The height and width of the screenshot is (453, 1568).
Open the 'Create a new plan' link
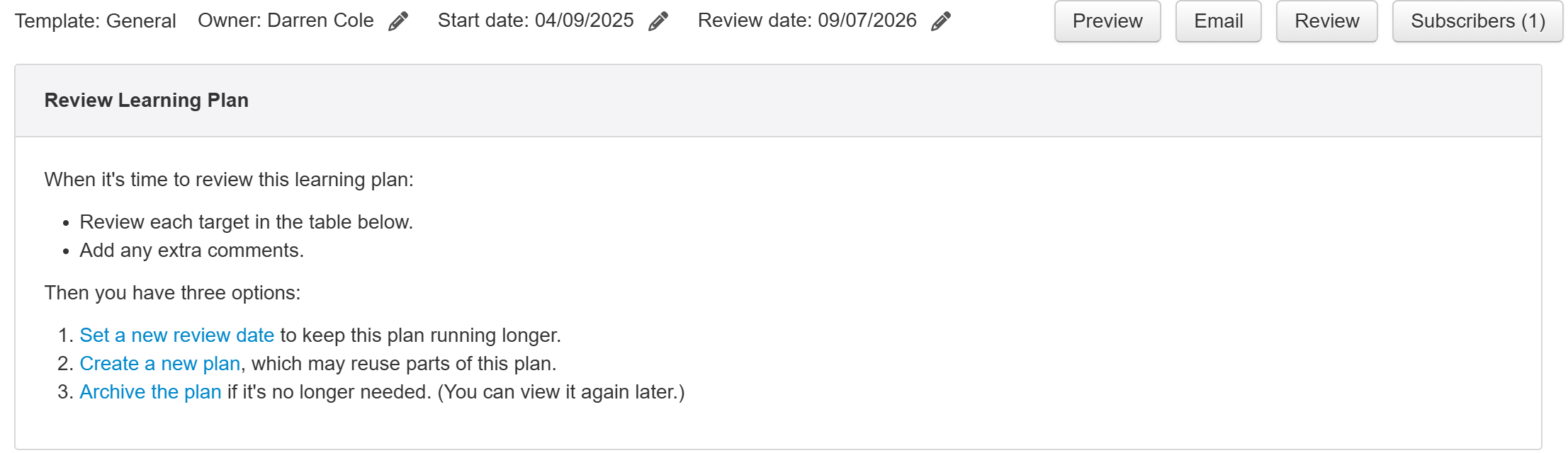pyautogui.click(x=160, y=364)
